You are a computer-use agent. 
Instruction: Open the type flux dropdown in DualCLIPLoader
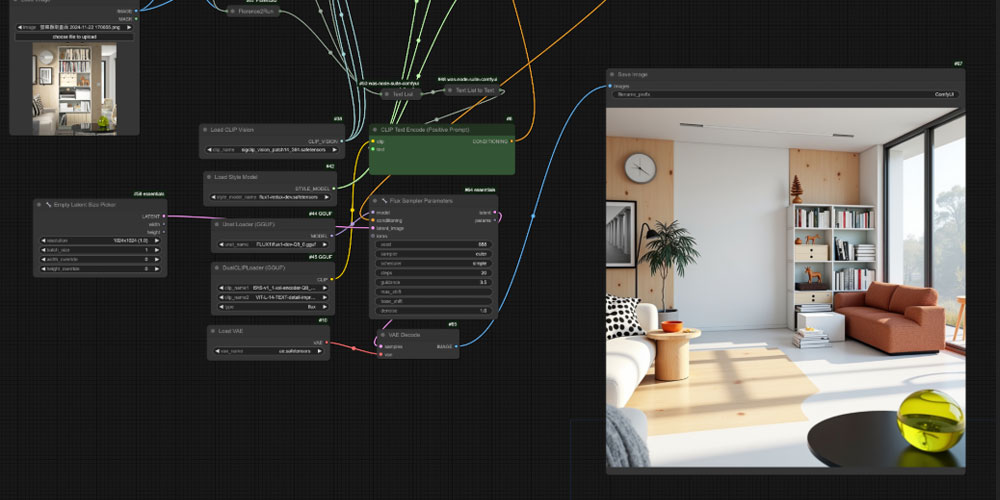point(273,307)
